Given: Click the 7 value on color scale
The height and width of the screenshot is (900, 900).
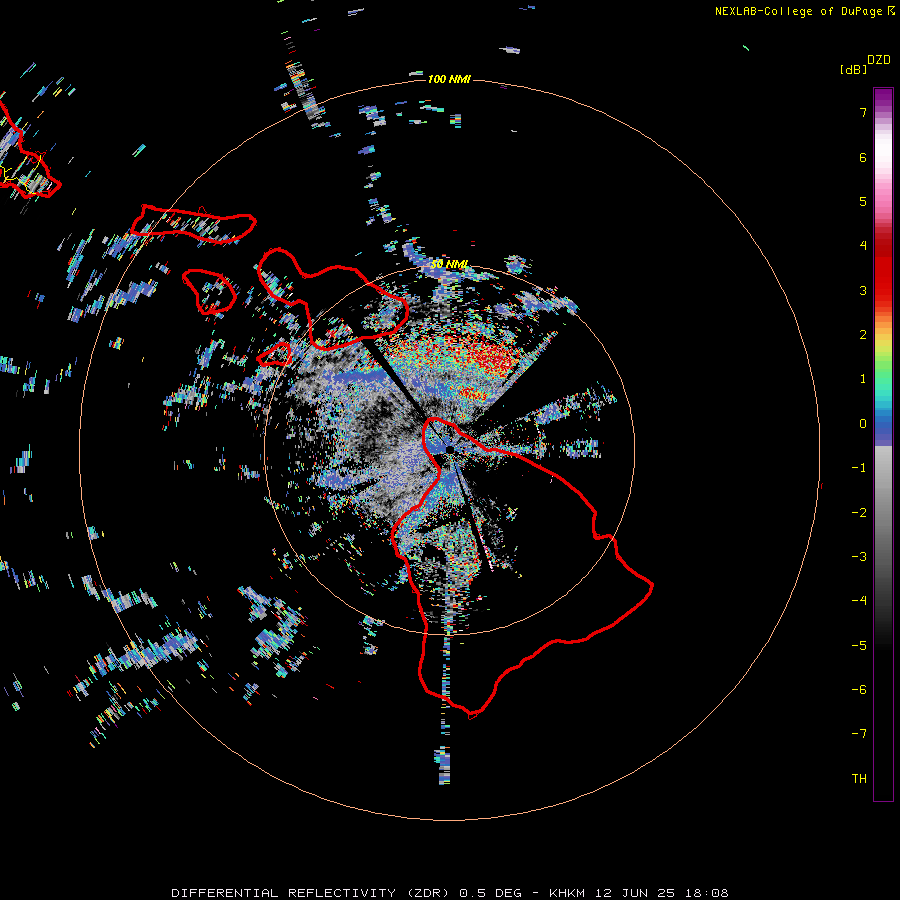Looking at the screenshot, I should (x=863, y=112).
